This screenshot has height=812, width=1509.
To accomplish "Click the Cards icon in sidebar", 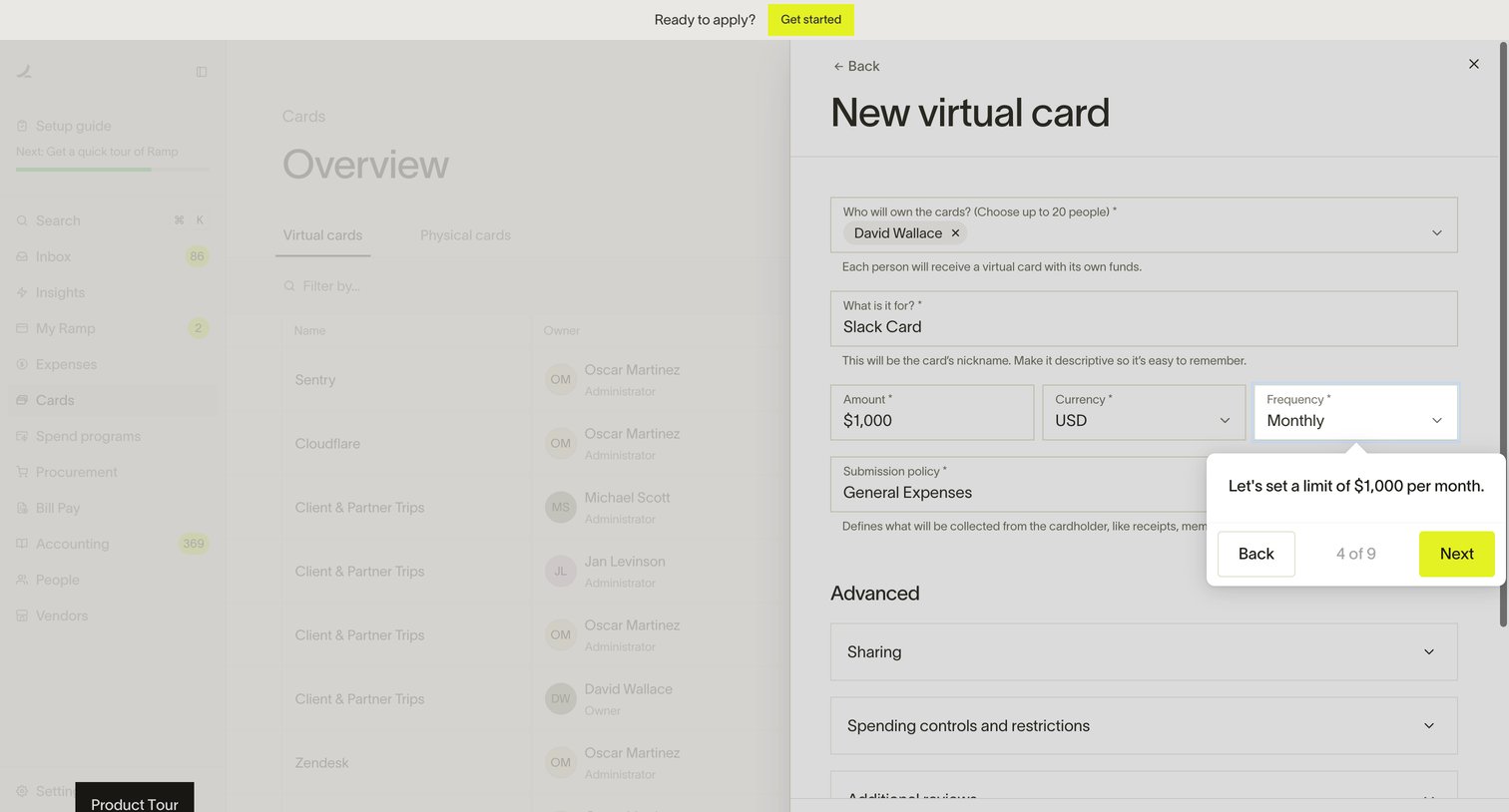I will (x=22, y=400).
